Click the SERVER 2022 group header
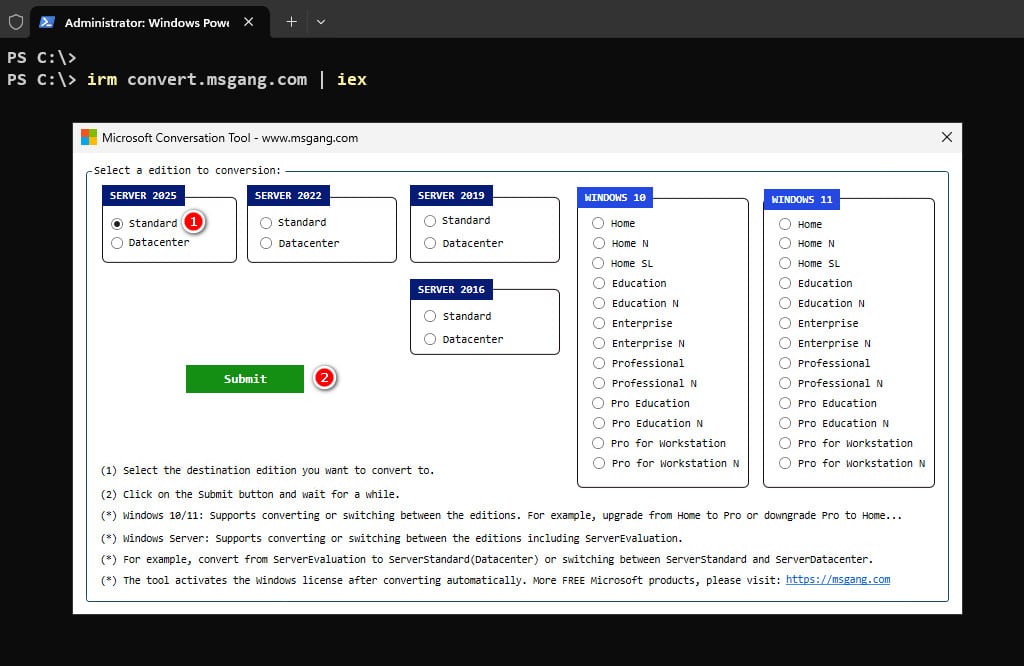 click(x=288, y=195)
